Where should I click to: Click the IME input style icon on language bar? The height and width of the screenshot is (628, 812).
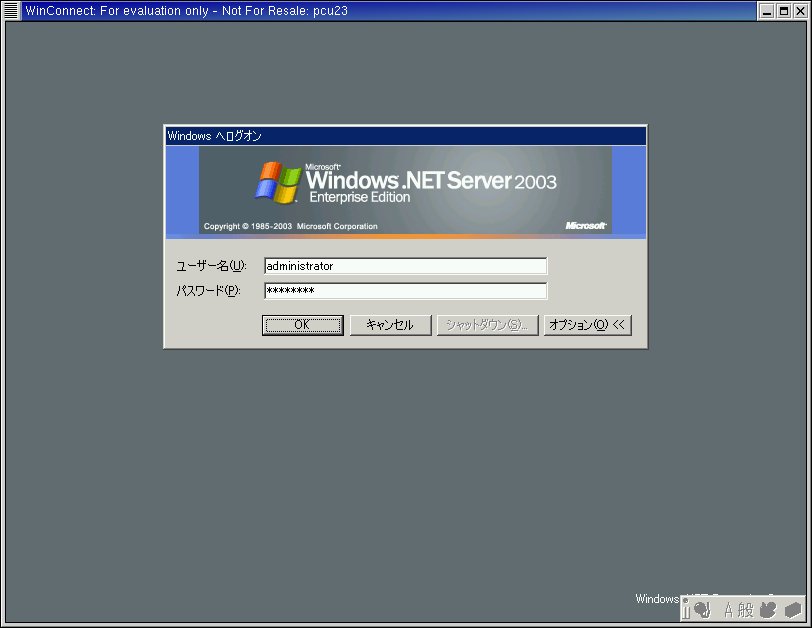(x=702, y=610)
